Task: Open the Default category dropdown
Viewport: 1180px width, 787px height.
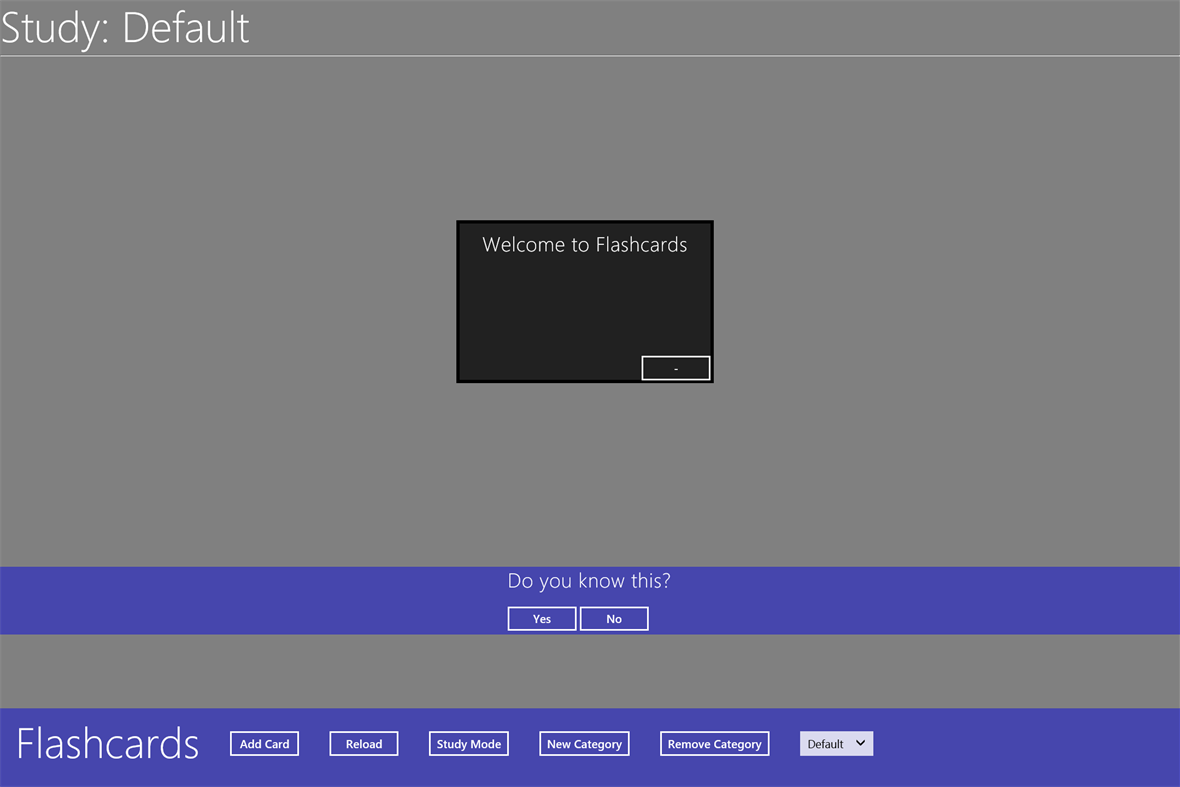Action: coord(836,743)
